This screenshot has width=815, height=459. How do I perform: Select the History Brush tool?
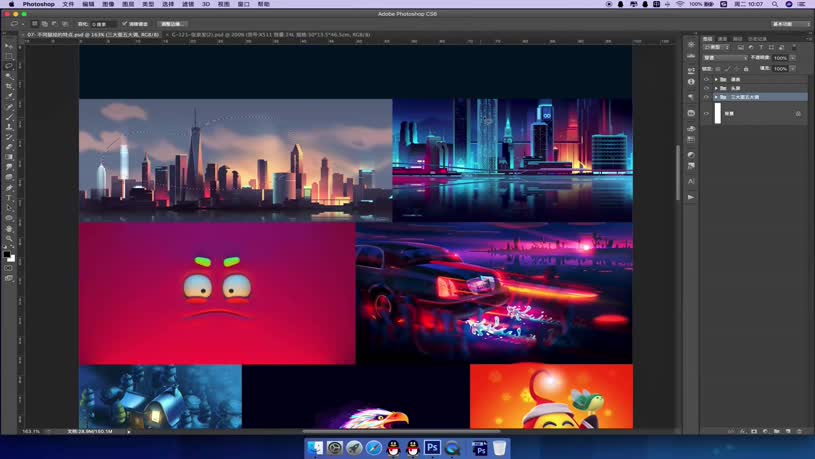coord(9,137)
